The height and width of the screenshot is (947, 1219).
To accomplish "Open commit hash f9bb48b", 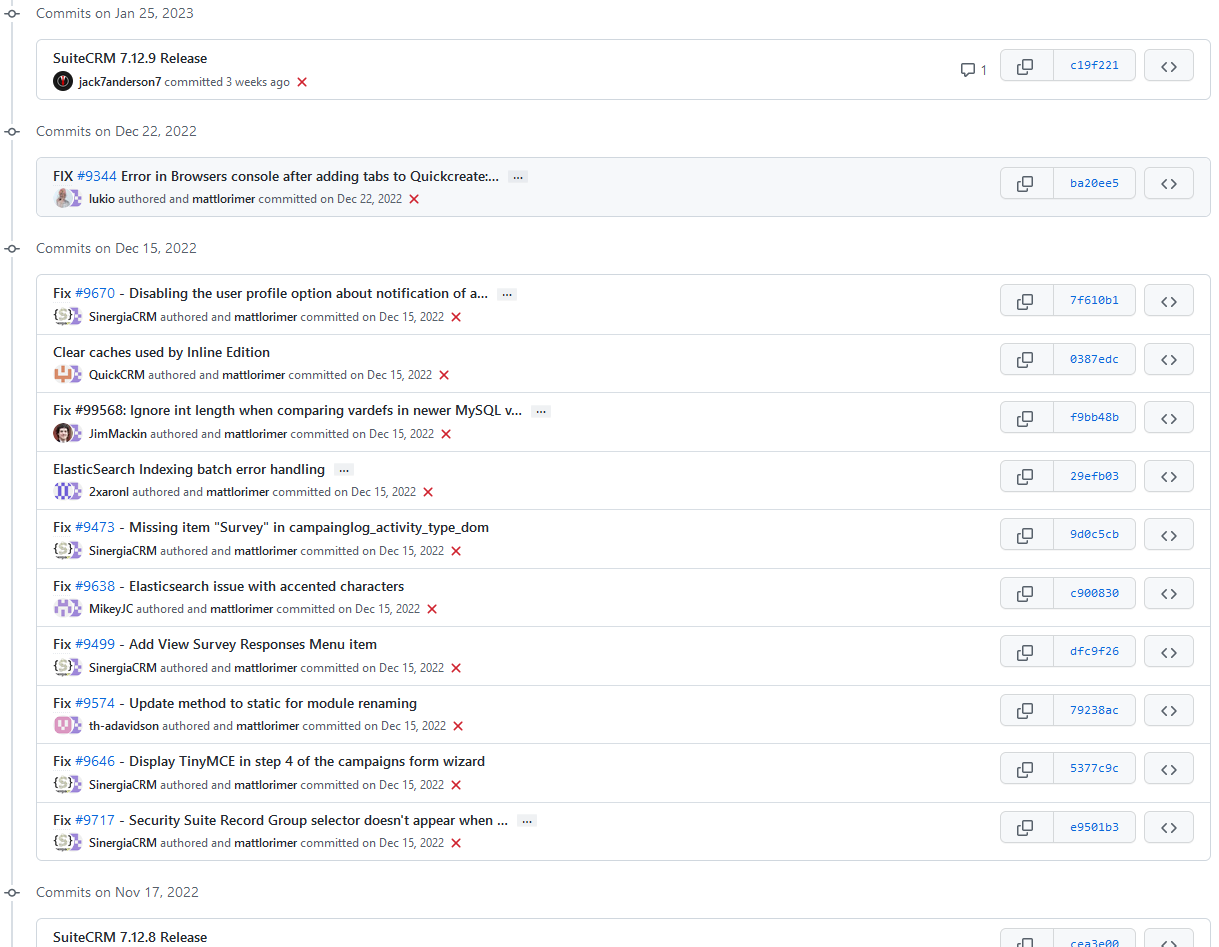I will tap(1094, 418).
